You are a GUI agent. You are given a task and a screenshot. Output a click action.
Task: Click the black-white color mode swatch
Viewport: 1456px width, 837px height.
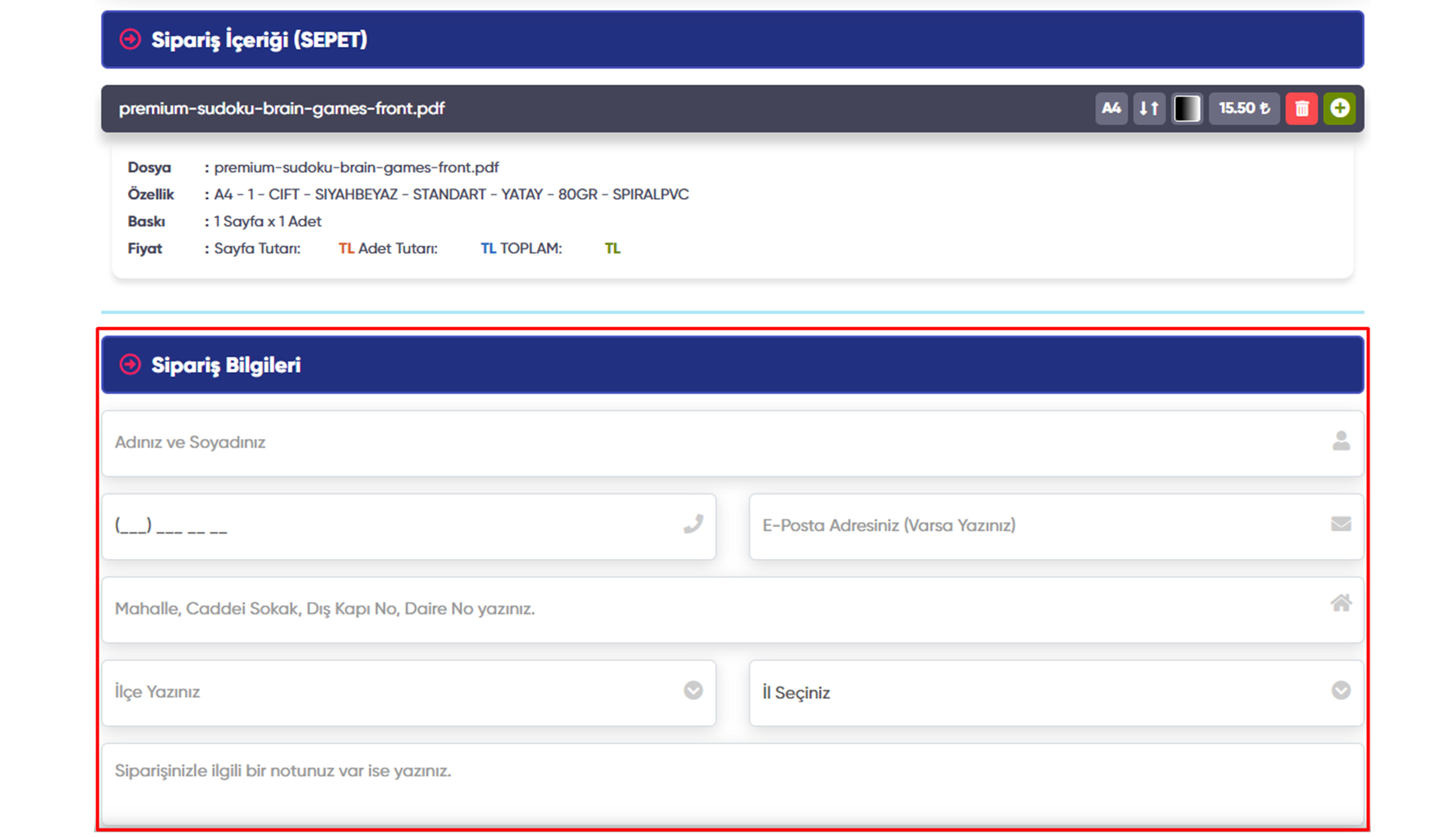click(x=1186, y=109)
